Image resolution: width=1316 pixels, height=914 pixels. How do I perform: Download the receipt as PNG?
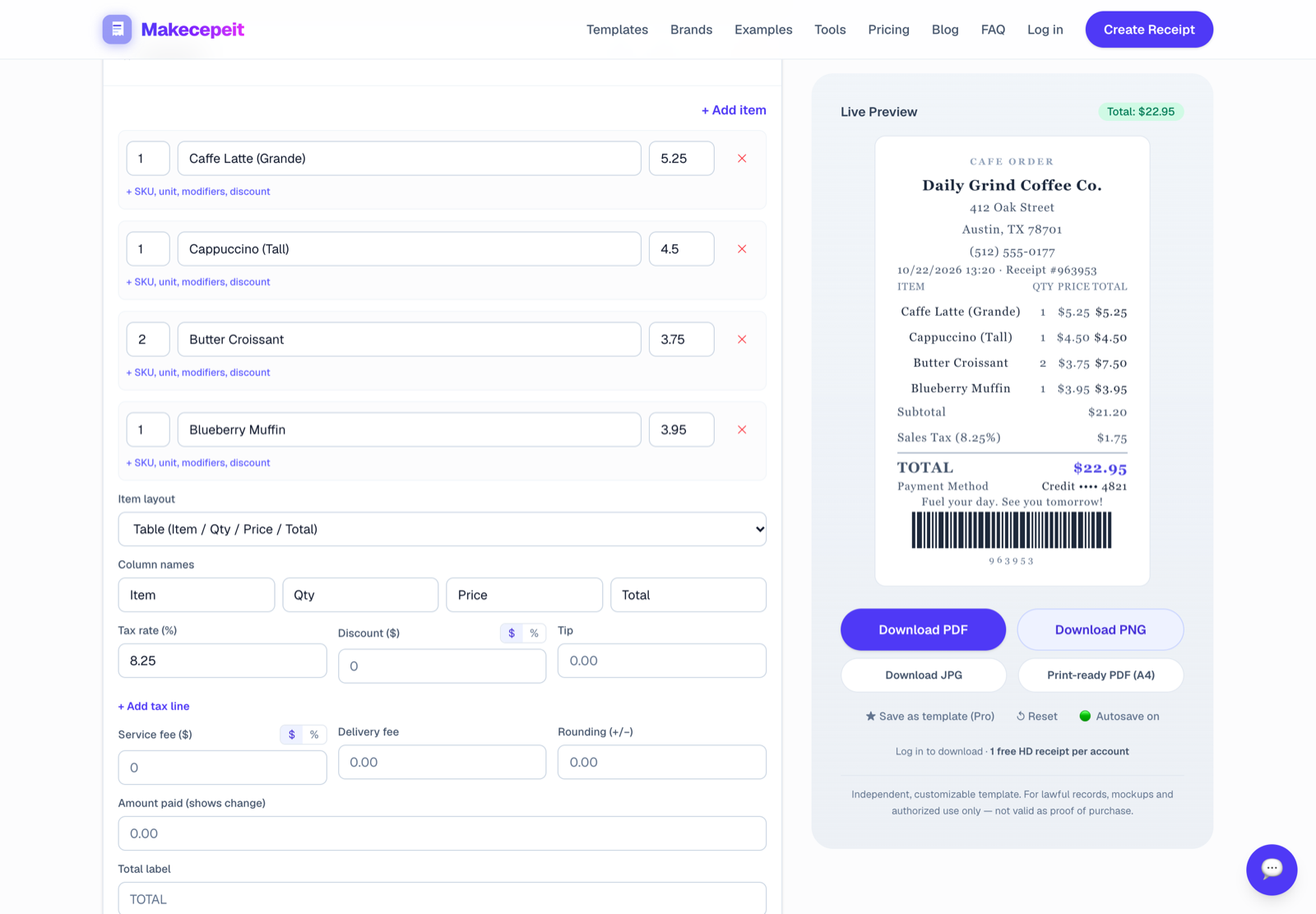[x=1101, y=630]
